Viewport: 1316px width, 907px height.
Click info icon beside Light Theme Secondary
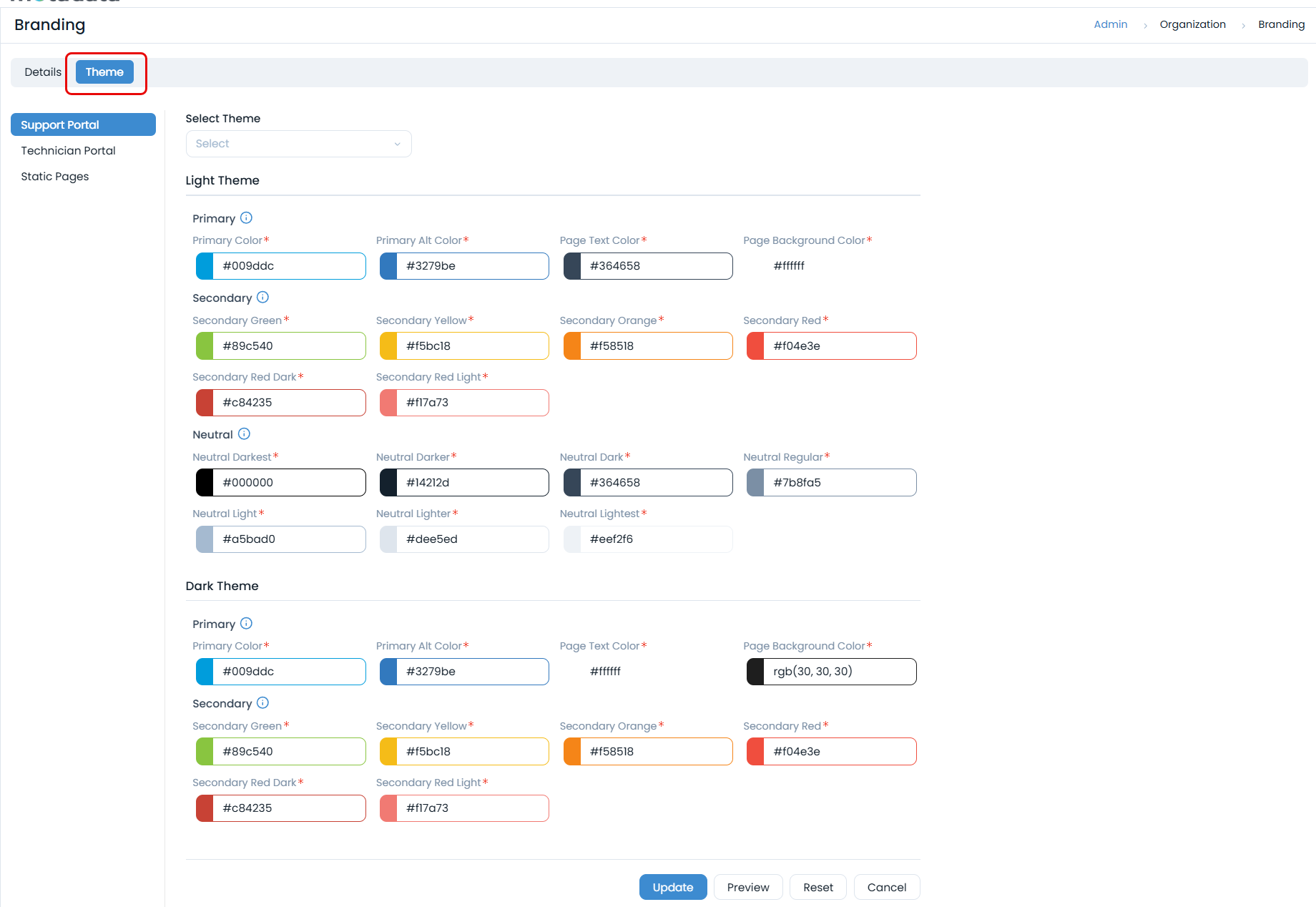tap(262, 298)
